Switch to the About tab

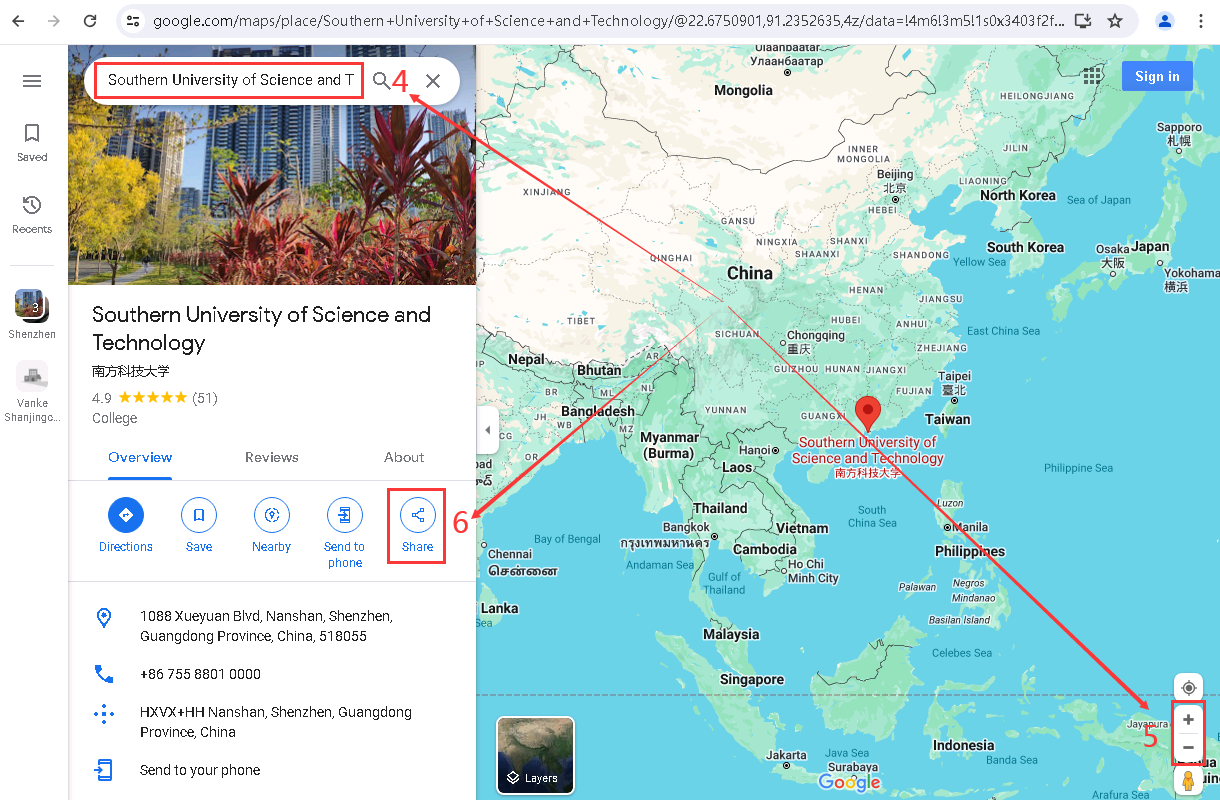pyautogui.click(x=404, y=458)
